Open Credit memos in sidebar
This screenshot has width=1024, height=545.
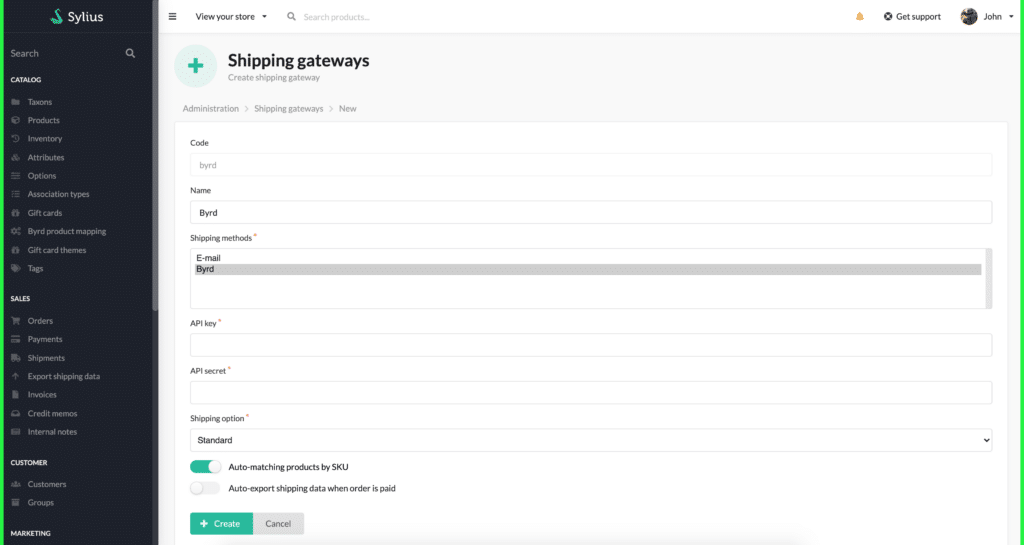click(x=52, y=413)
